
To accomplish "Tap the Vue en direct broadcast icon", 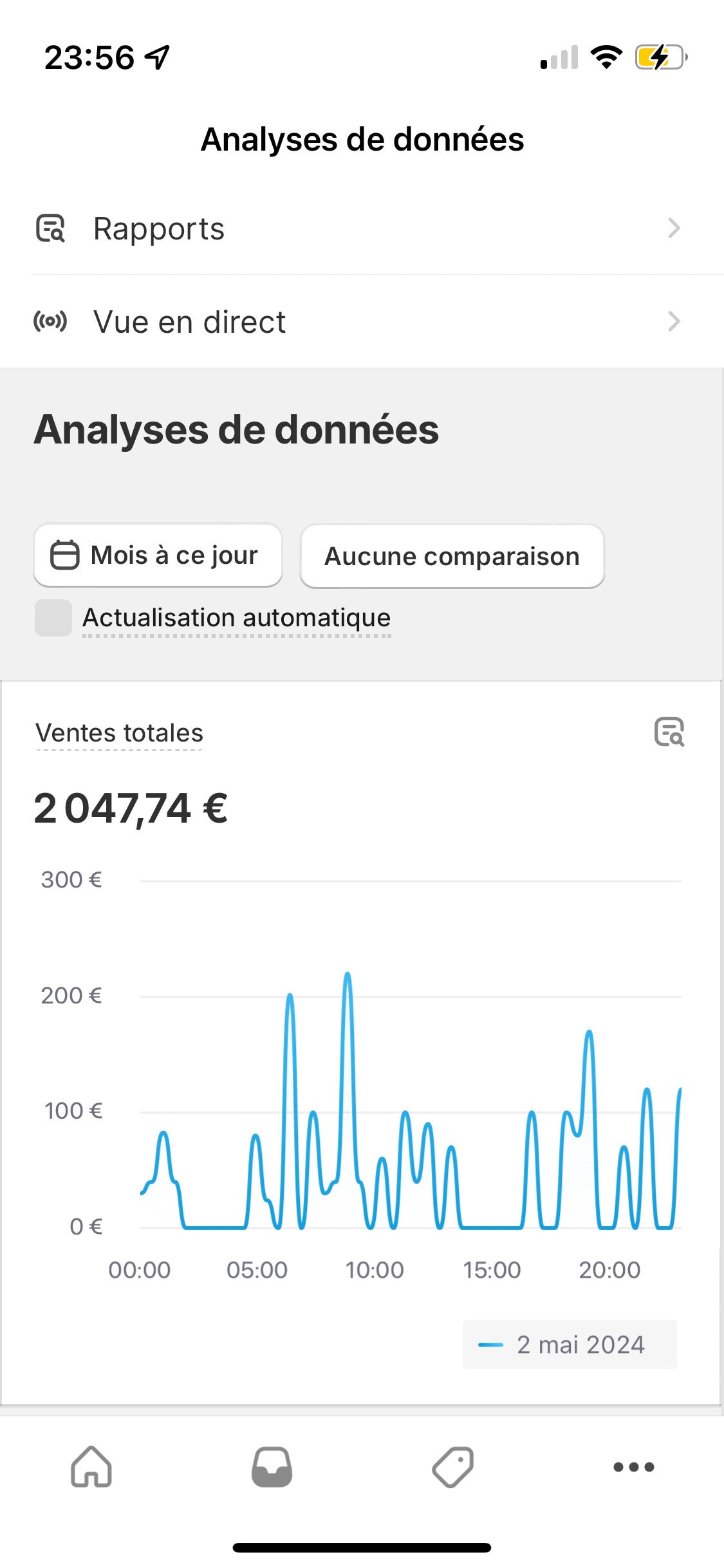I will (x=50, y=321).
